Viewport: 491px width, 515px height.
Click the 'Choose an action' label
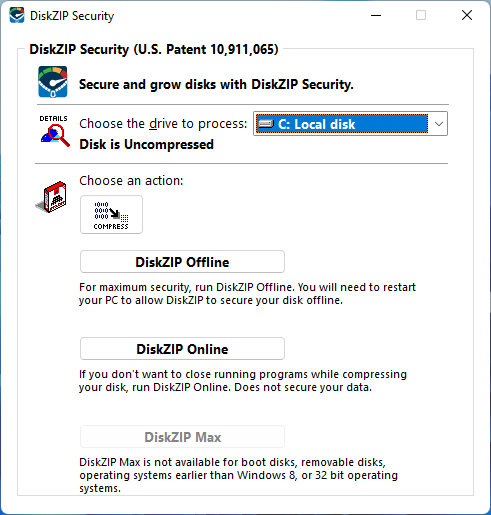click(x=131, y=181)
